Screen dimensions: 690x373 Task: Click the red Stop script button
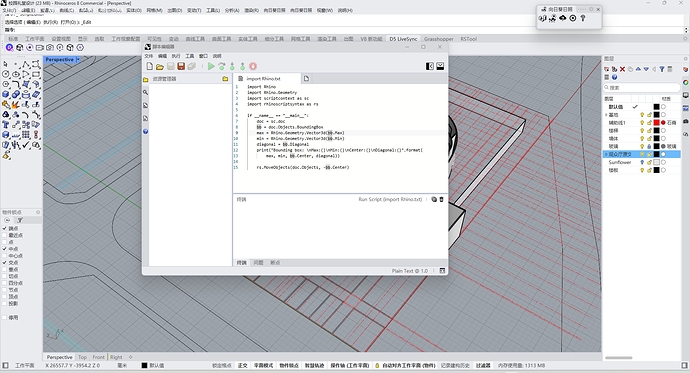coord(253,66)
